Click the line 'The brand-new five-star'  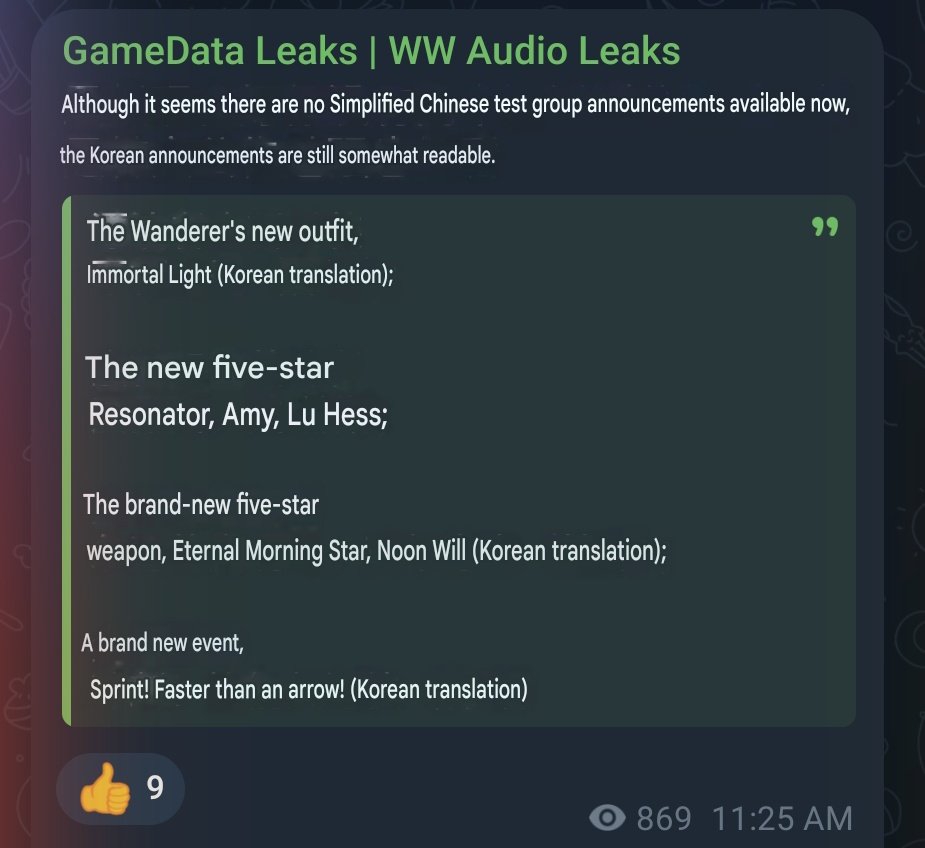point(201,505)
